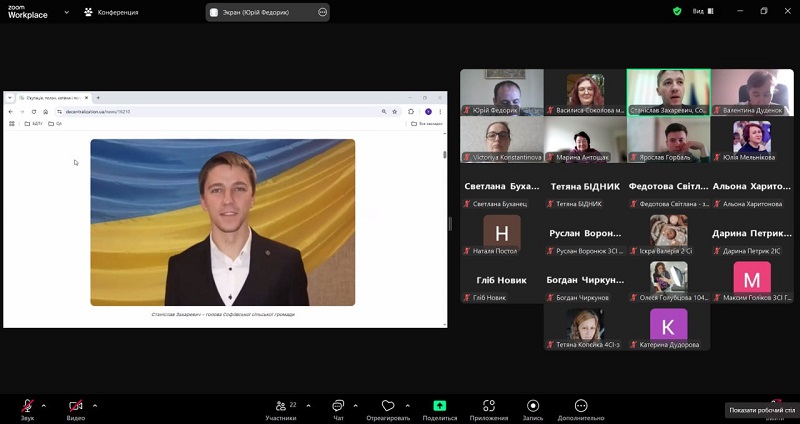Viewport: 800px width, 424px height.
Task: Open Chrome tab search dropdown arrow
Action: point(10,97)
